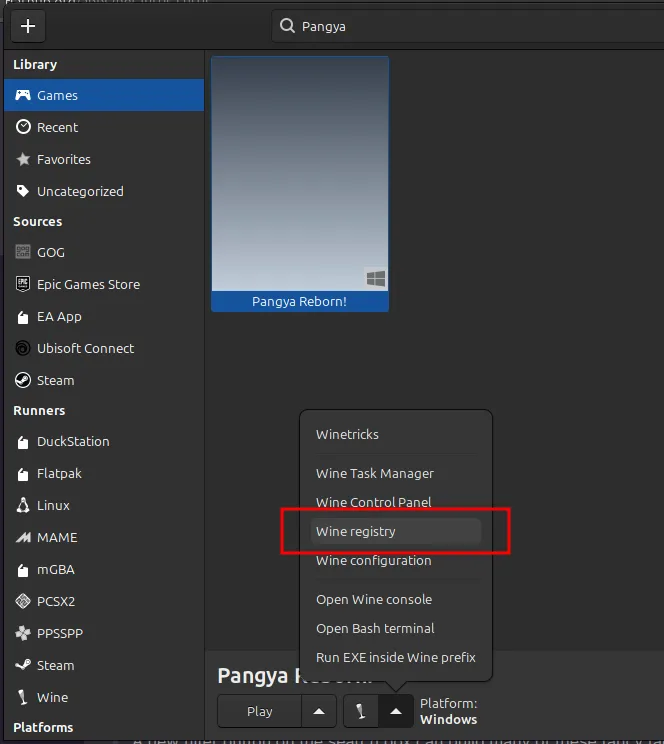Click the Linux penguin icon
The image size is (664, 744).
(23, 505)
